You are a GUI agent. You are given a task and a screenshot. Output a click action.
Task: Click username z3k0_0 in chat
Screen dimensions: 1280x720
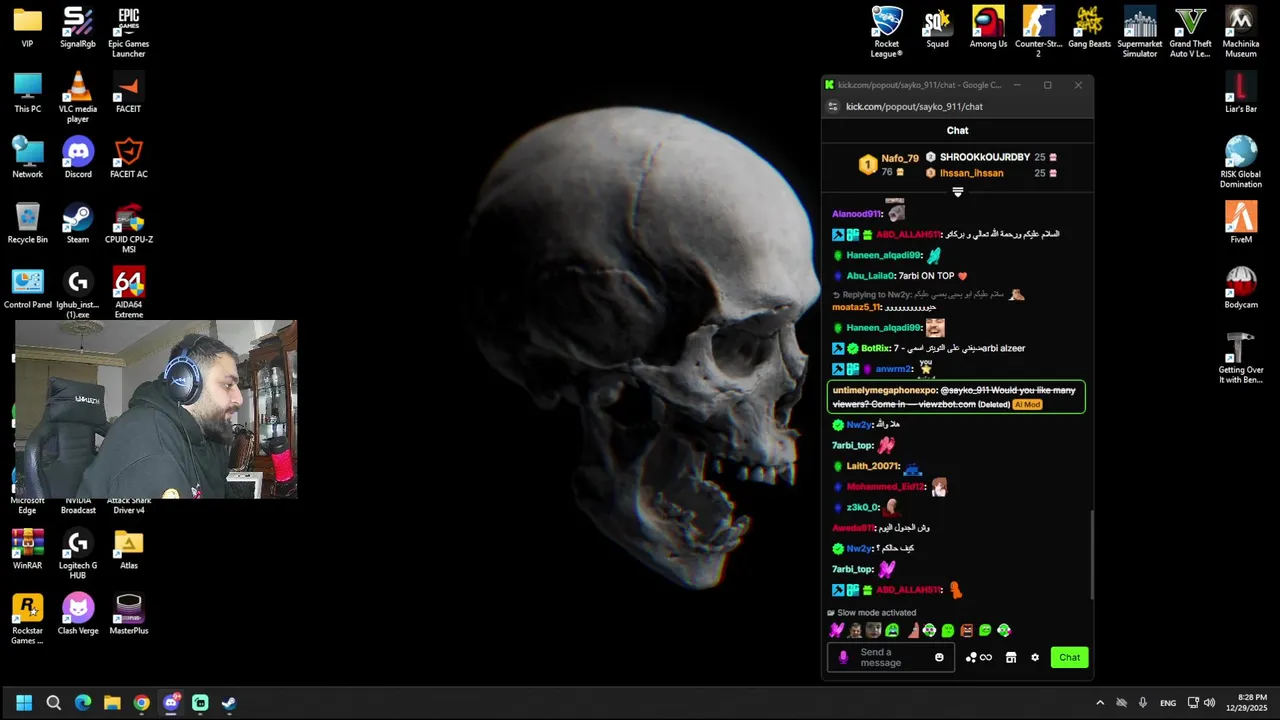862,507
